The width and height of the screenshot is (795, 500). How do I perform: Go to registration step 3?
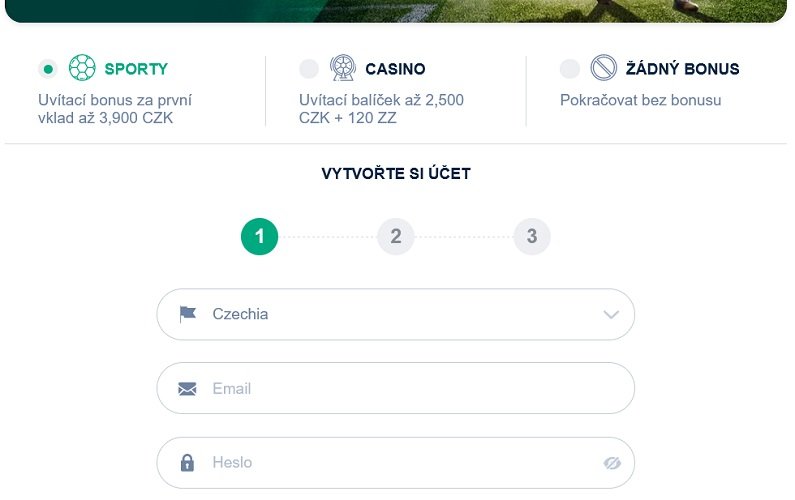(532, 237)
